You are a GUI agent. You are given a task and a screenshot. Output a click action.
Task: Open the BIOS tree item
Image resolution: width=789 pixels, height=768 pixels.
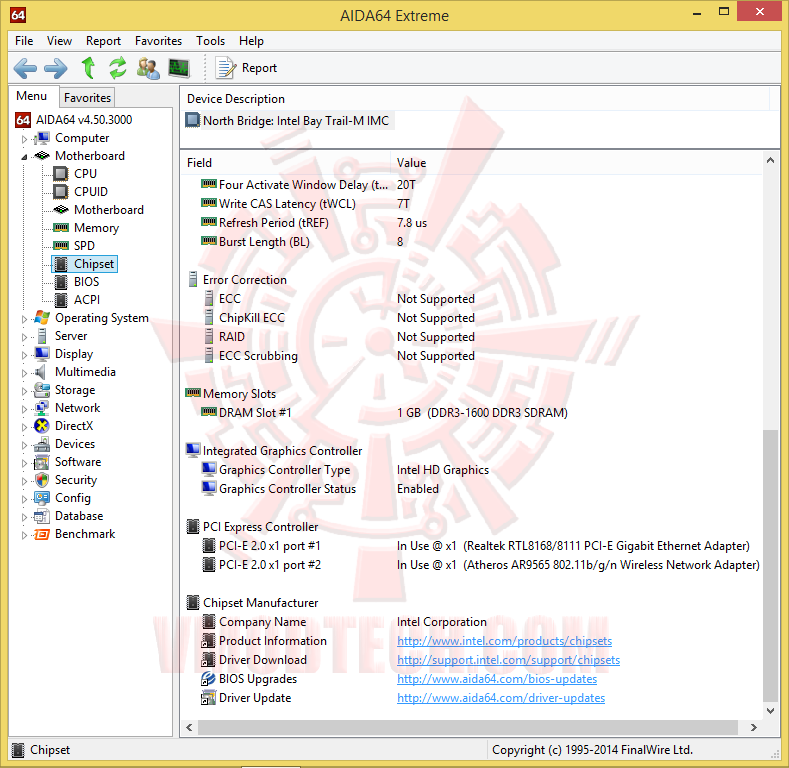pos(86,282)
